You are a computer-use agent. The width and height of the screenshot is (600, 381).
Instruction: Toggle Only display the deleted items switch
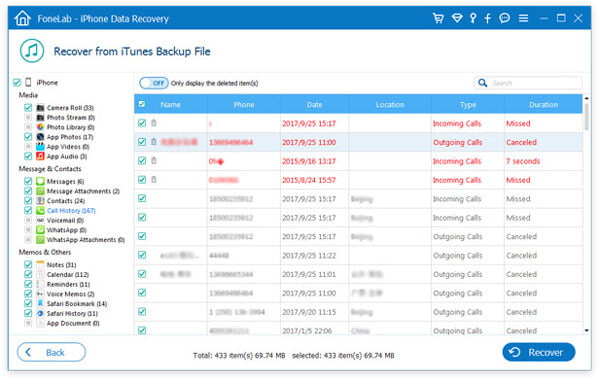point(154,83)
